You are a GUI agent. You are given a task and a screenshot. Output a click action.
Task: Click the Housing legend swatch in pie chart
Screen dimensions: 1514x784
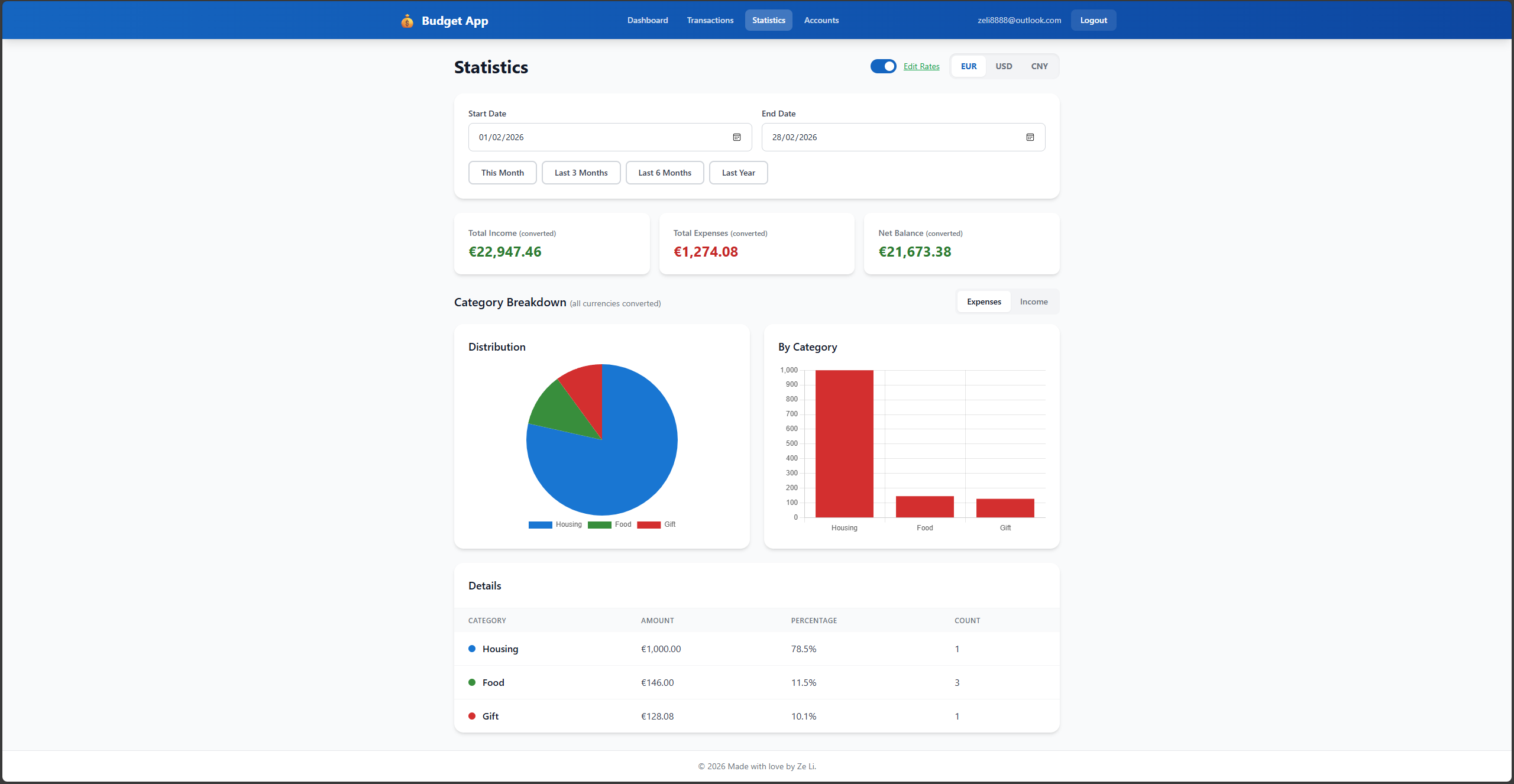pyautogui.click(x=540, y=525)
